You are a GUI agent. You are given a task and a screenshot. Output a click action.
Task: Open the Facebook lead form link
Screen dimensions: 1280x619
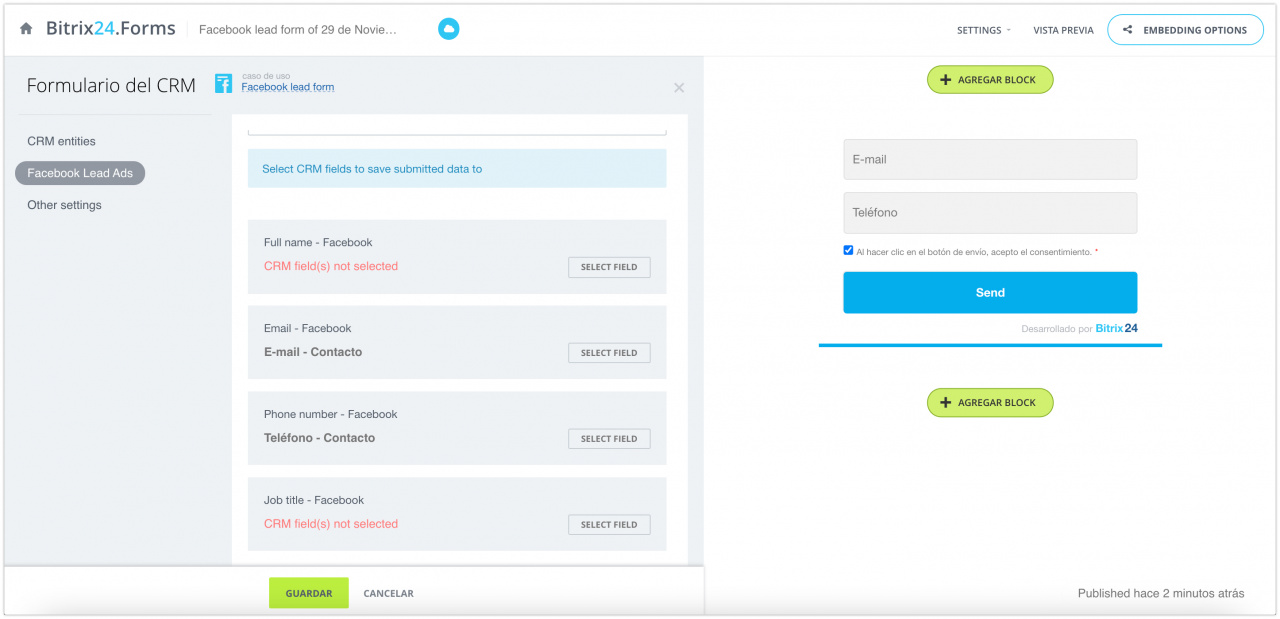click(x=288, y=87)
